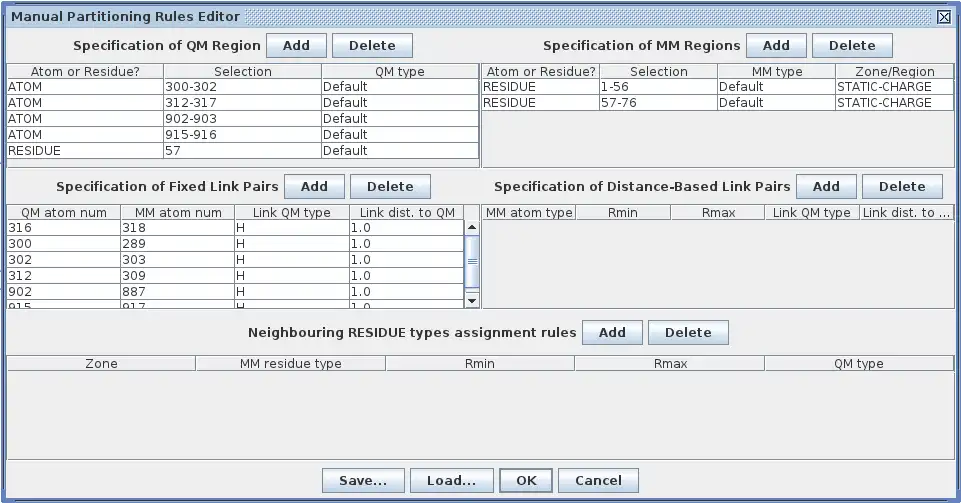Click the 'MM atom type' column header
The image size is (961, 503).
click(x=529, y=213)
